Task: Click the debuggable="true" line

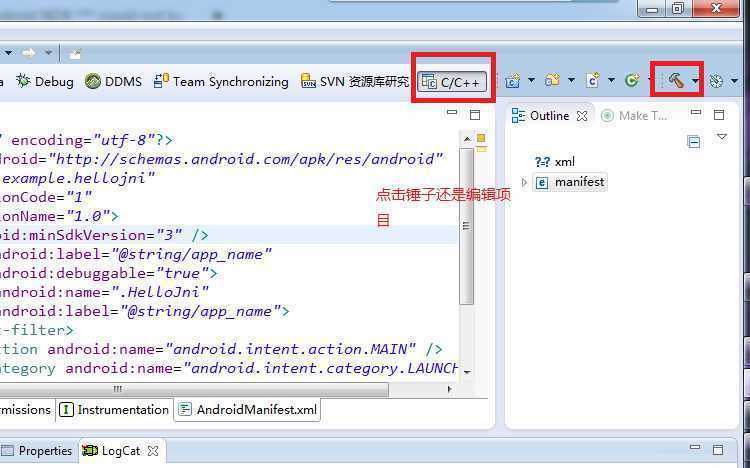Action: (108, 273)
